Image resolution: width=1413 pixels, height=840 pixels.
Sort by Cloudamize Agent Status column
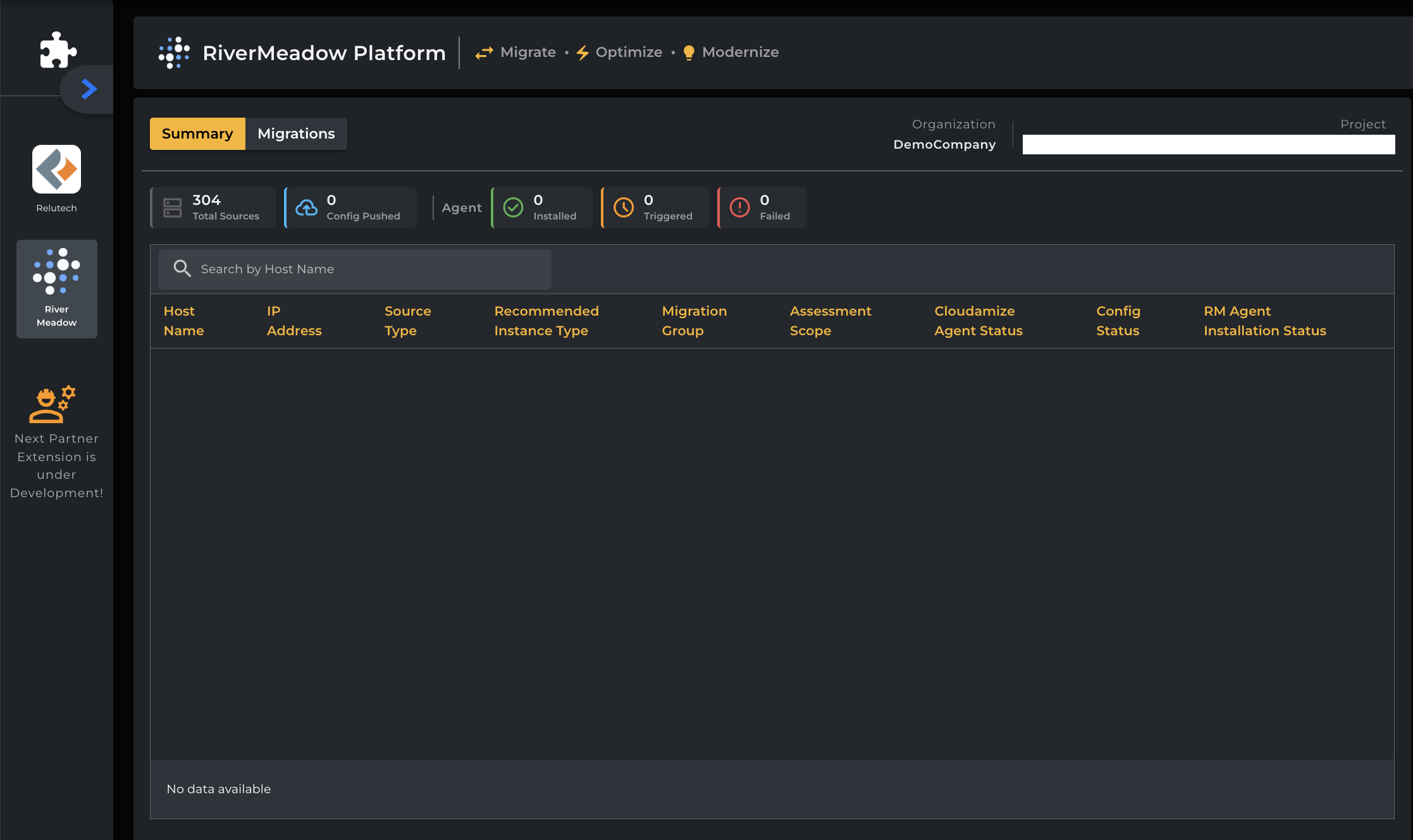tap(978, 321)
